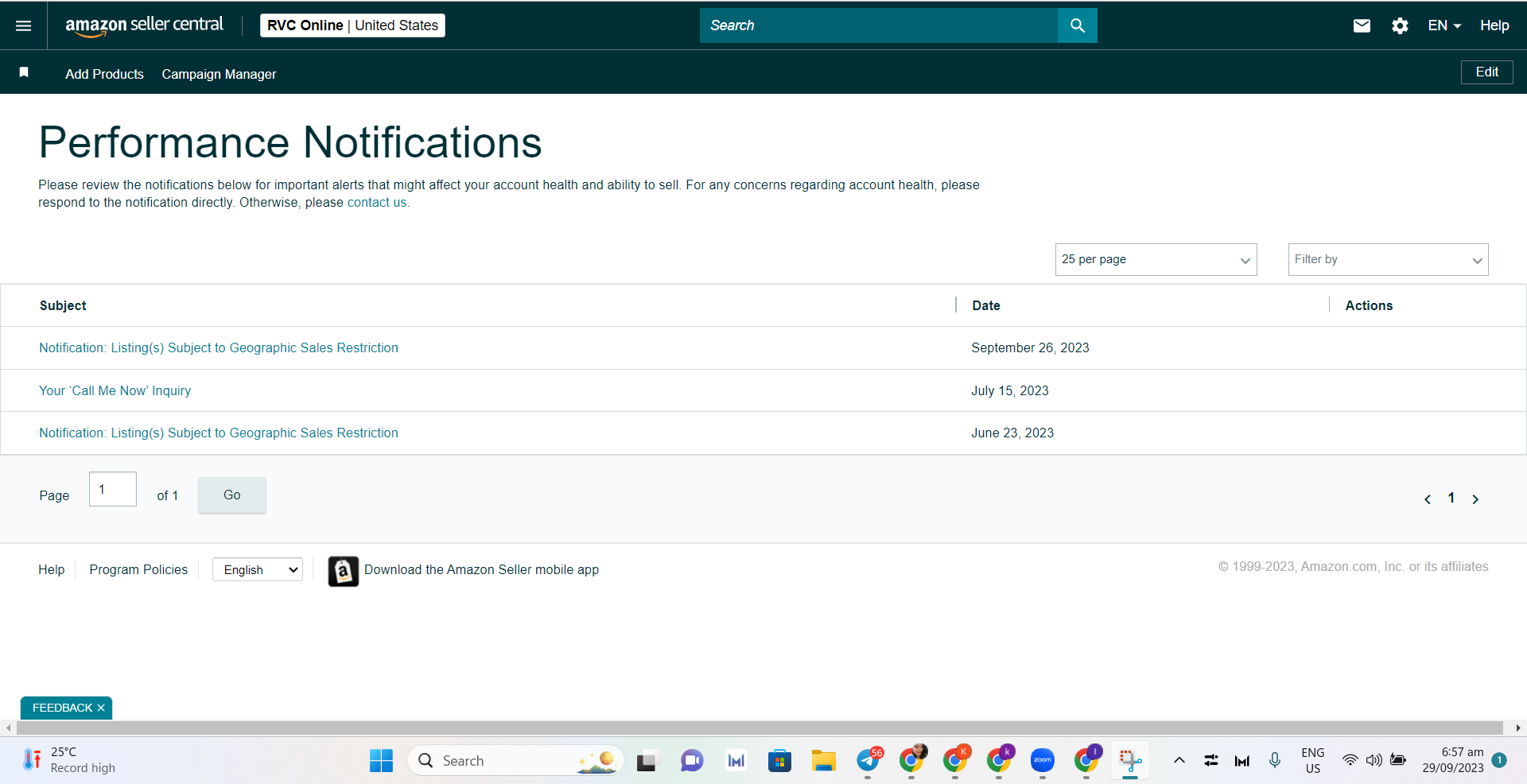The height and width of the screenshot is (784, 1527).
Task: Open the Zoom app in taskbar
Action: pos(1043,760)
